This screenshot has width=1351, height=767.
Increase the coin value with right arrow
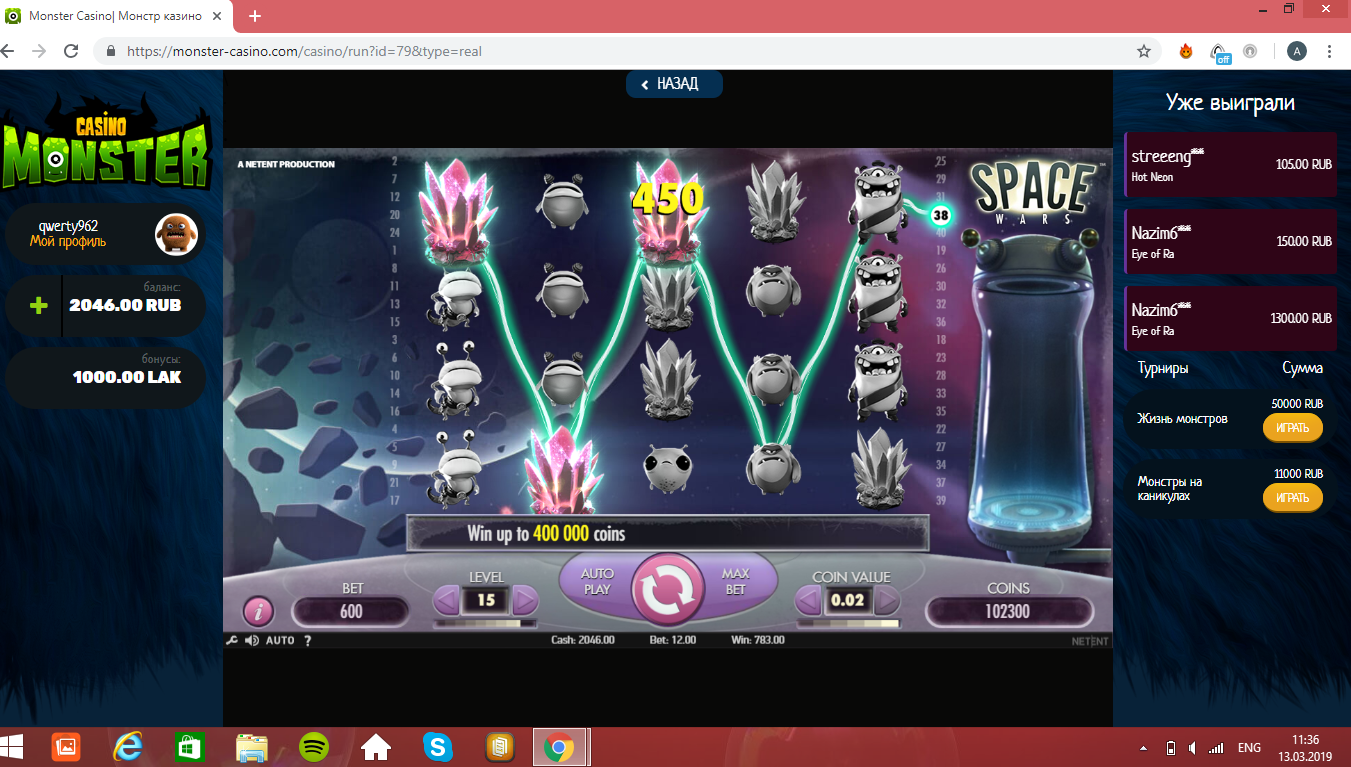(x=887, y=601)
